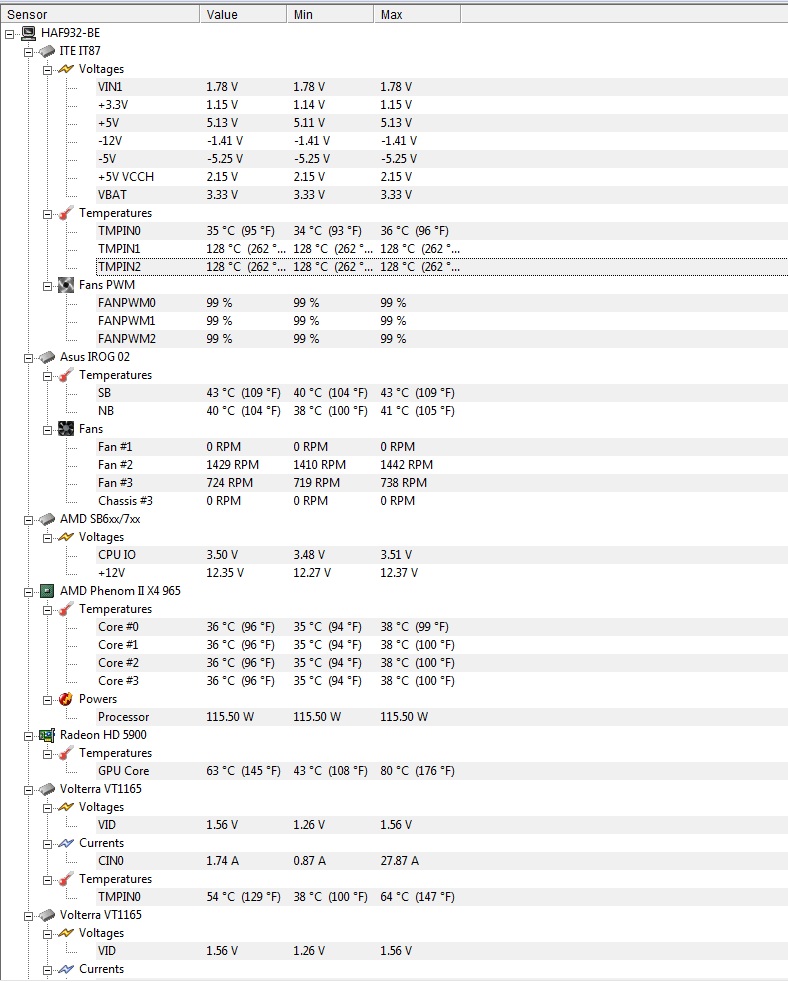Select the TMPIN0 row reading 35 °C
This screenshot has width=788, height=982.
(442, 231)
